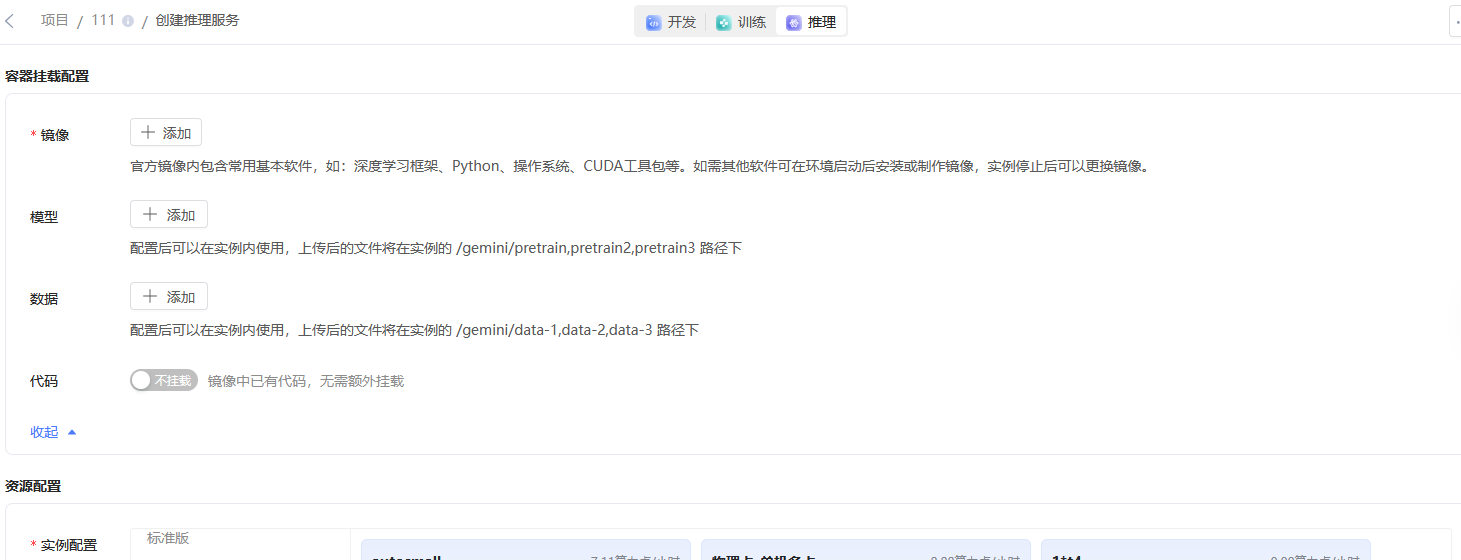1461x560 pixels.
Task: Click the caret arrow beside 收起
Action: click(x=72, y=432)
